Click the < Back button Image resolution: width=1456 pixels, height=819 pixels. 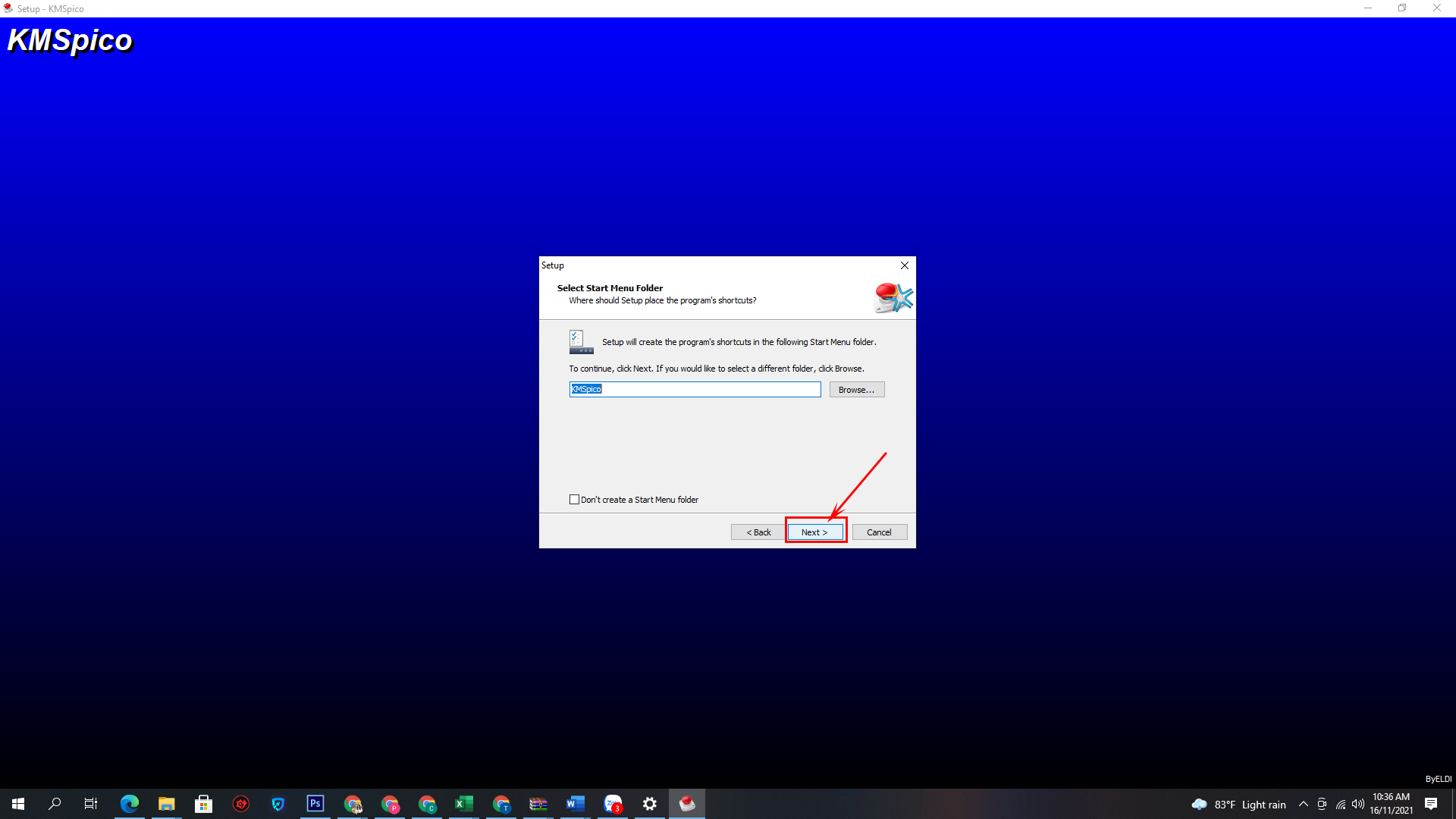[758, 532]
